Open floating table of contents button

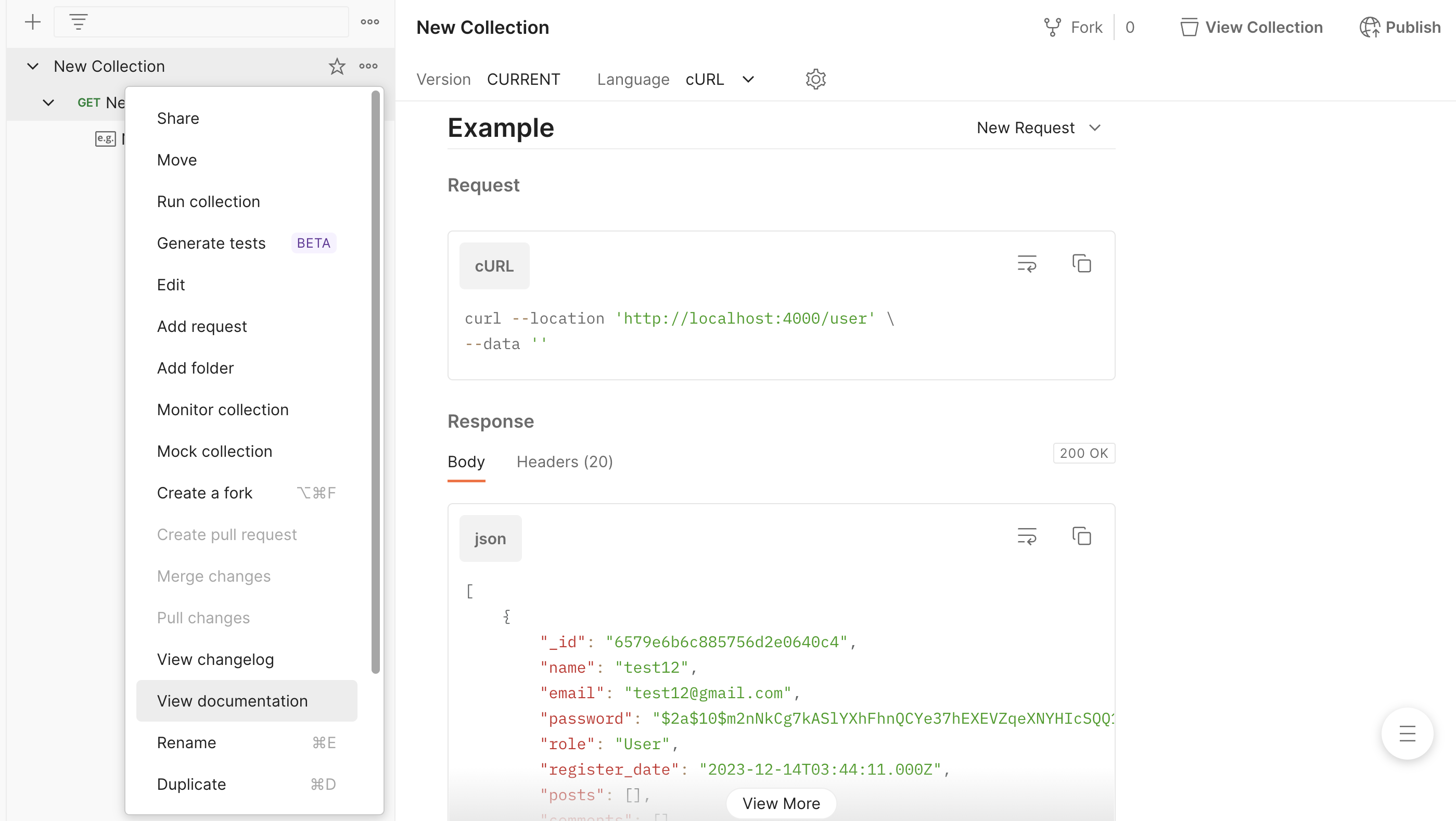(x=1407, y=734)
